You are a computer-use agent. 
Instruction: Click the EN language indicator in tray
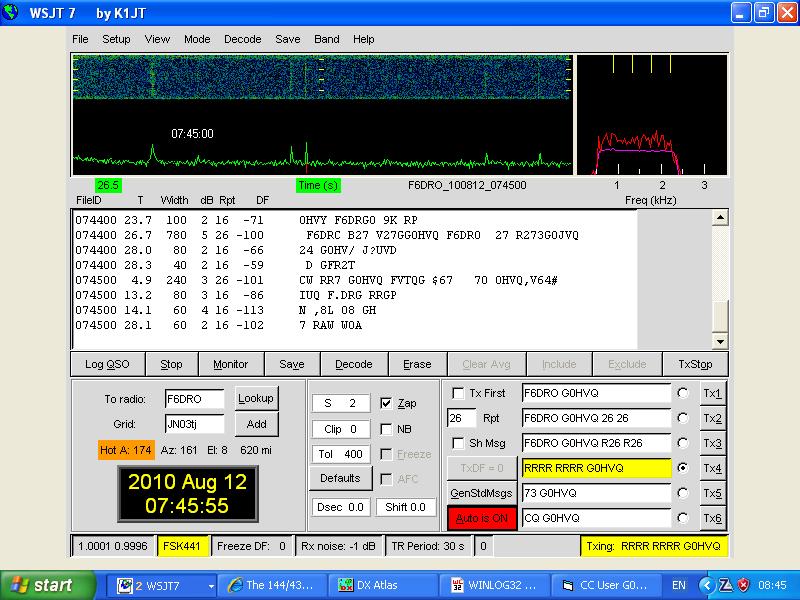pos(679,585)
